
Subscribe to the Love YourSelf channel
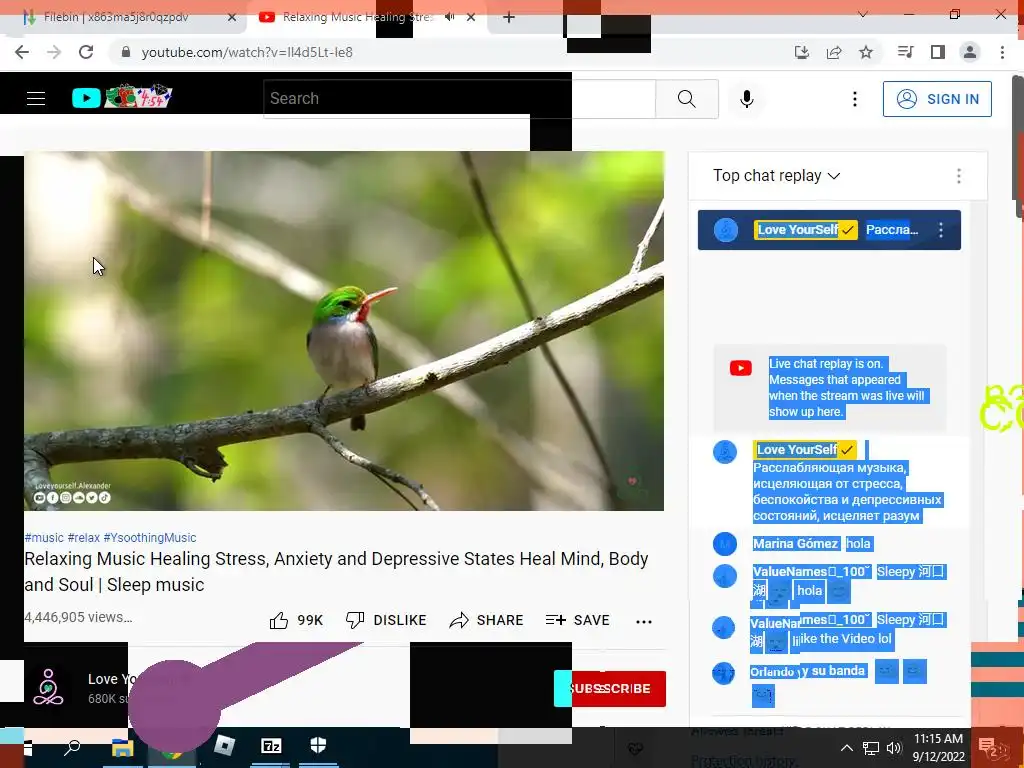click(610, 688)
